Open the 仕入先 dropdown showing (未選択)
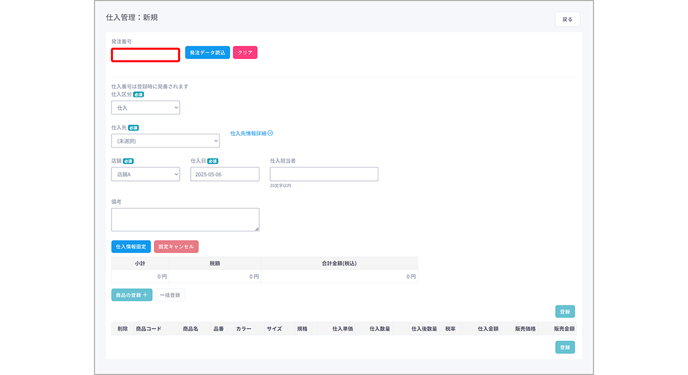Viewport: 688px width, 375px height. click(165, 141)
